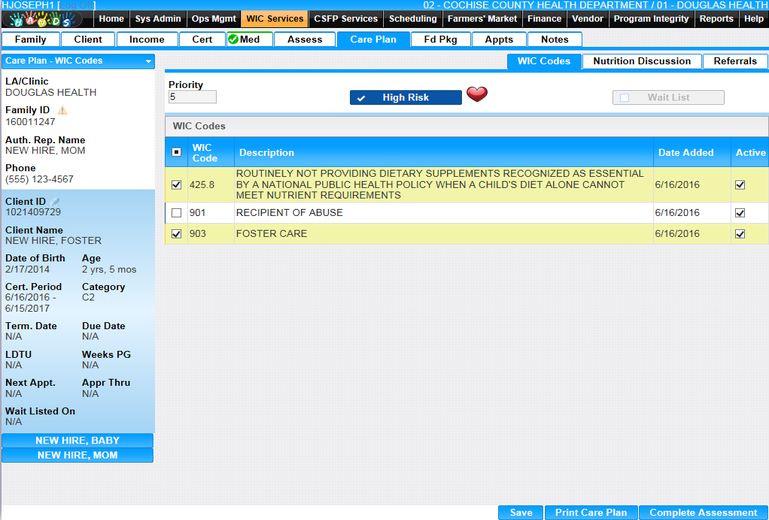Click the green checkmark on Med tab
Screen dimensions: 769x520
pos(233,40)
